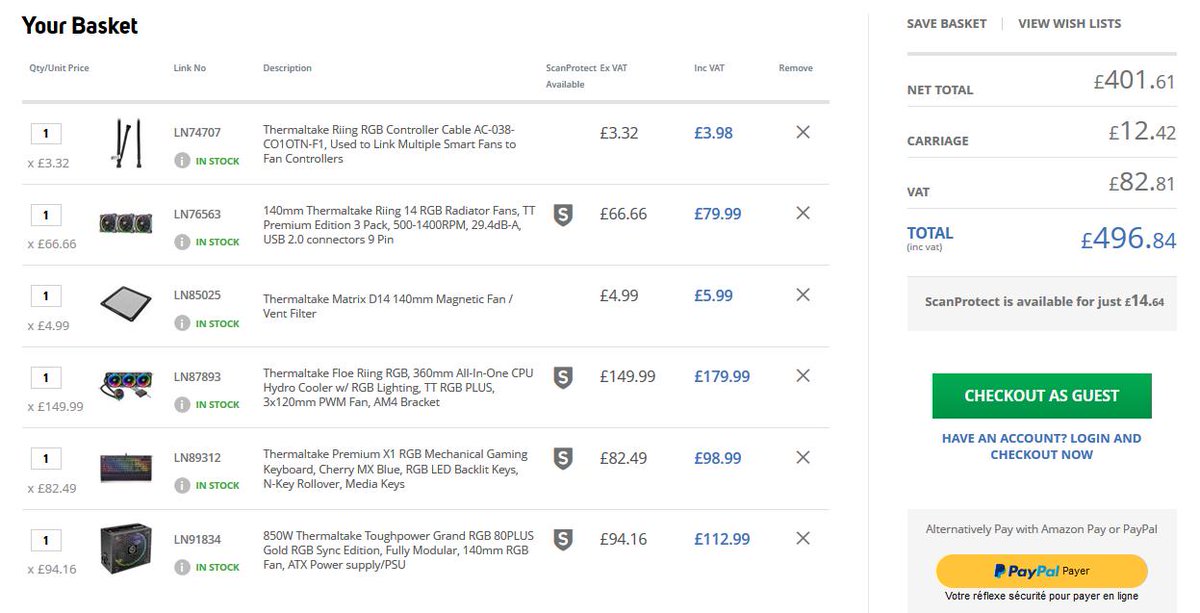The image size is (1200, 613).
Task: Click link number LN74707
Action: click(x=197, y=132)
